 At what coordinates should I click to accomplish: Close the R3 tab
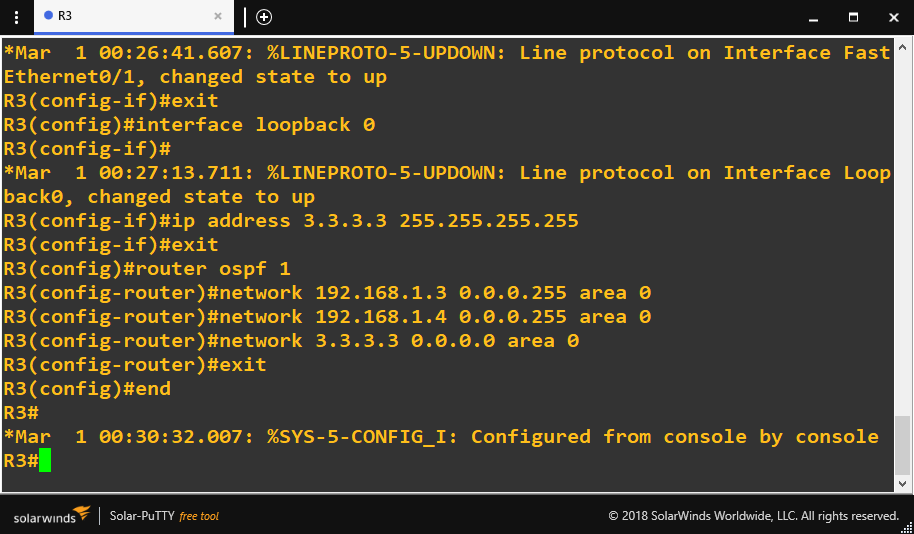[x=218, y=16]
